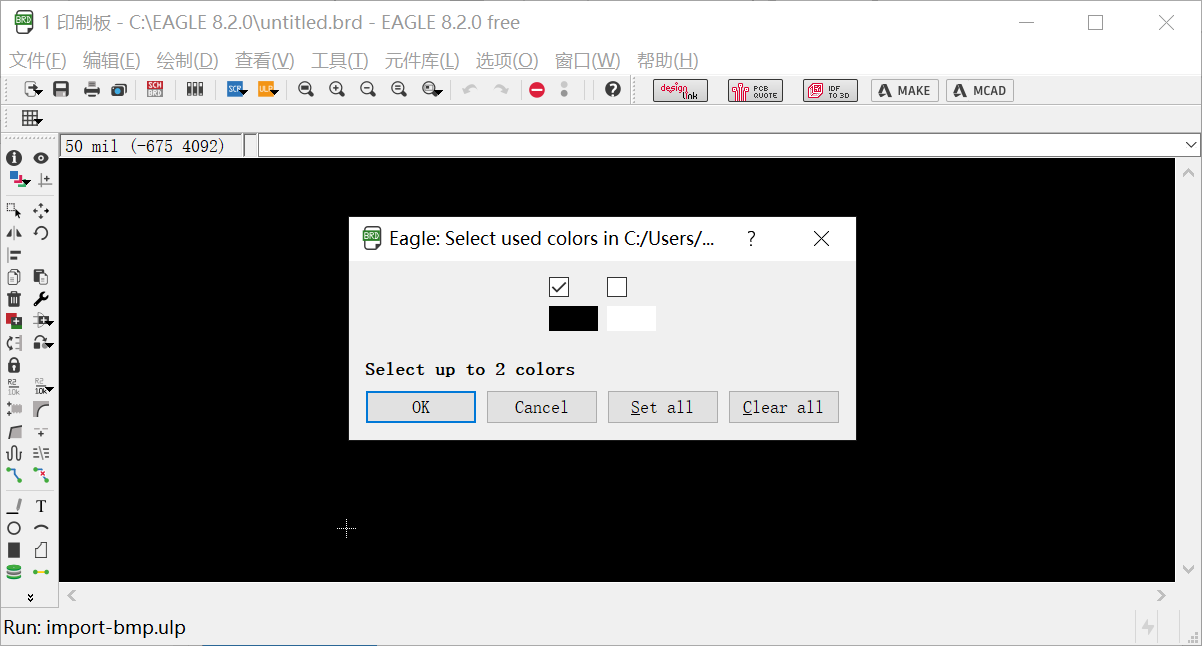
Task: Click the Zoom to fit icon
Action: 306,89
